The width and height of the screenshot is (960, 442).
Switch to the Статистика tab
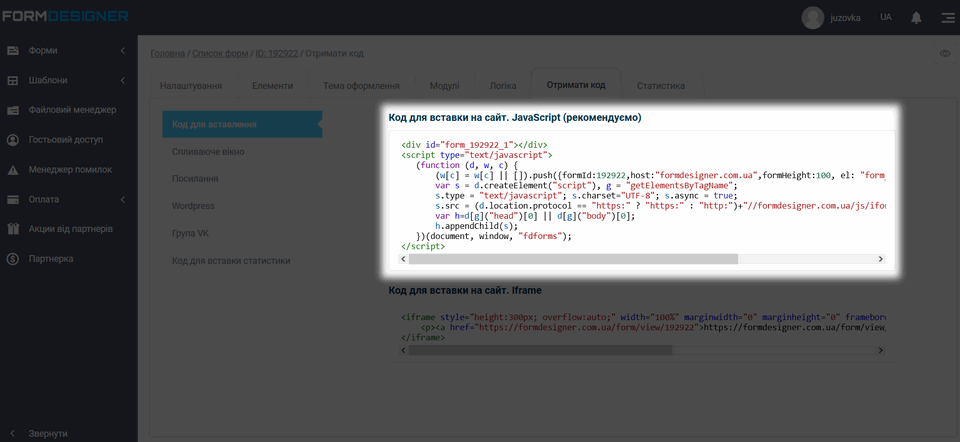tap(660, 86)
